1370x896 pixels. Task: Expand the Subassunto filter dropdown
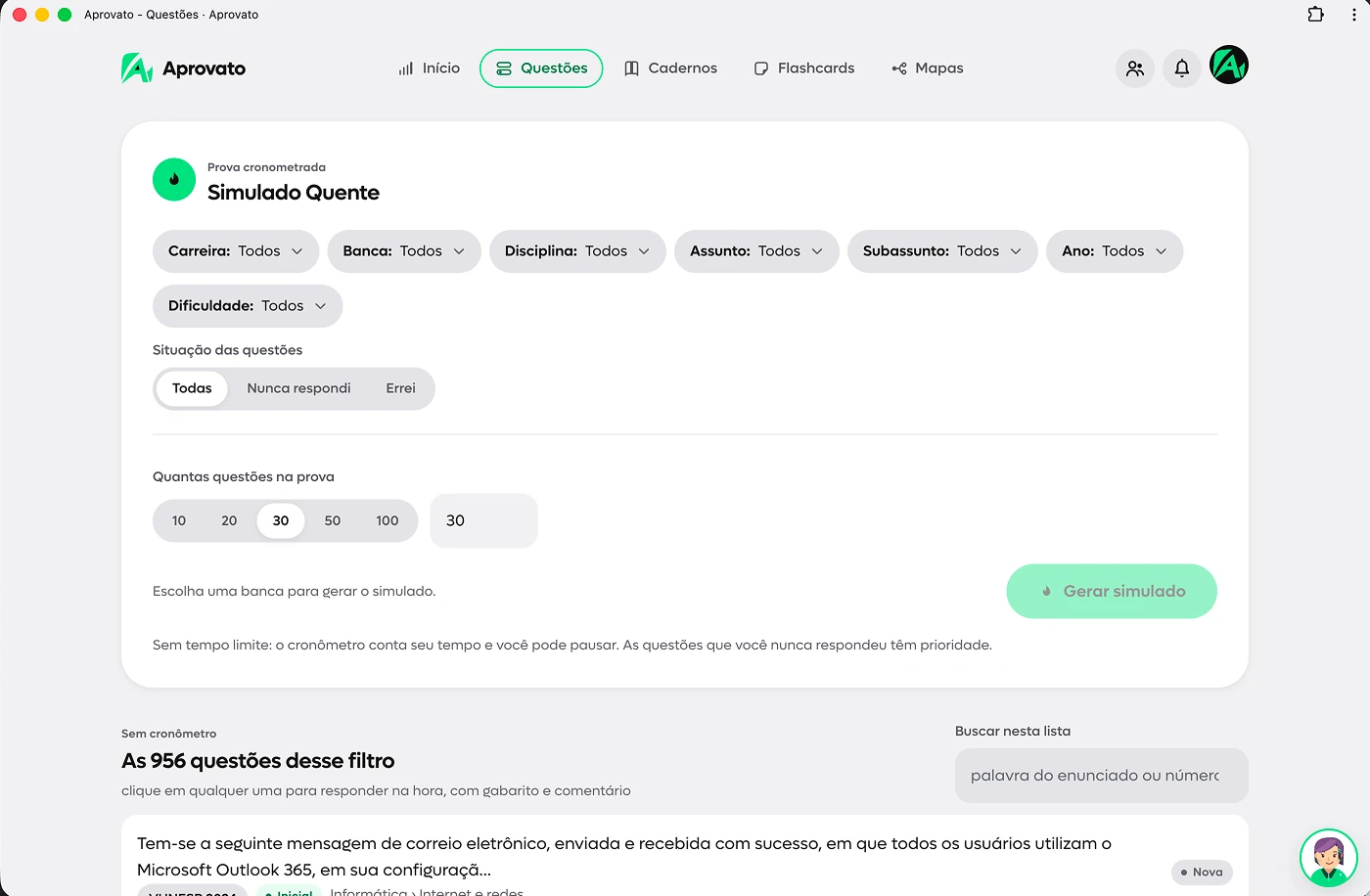click(942, 251)
